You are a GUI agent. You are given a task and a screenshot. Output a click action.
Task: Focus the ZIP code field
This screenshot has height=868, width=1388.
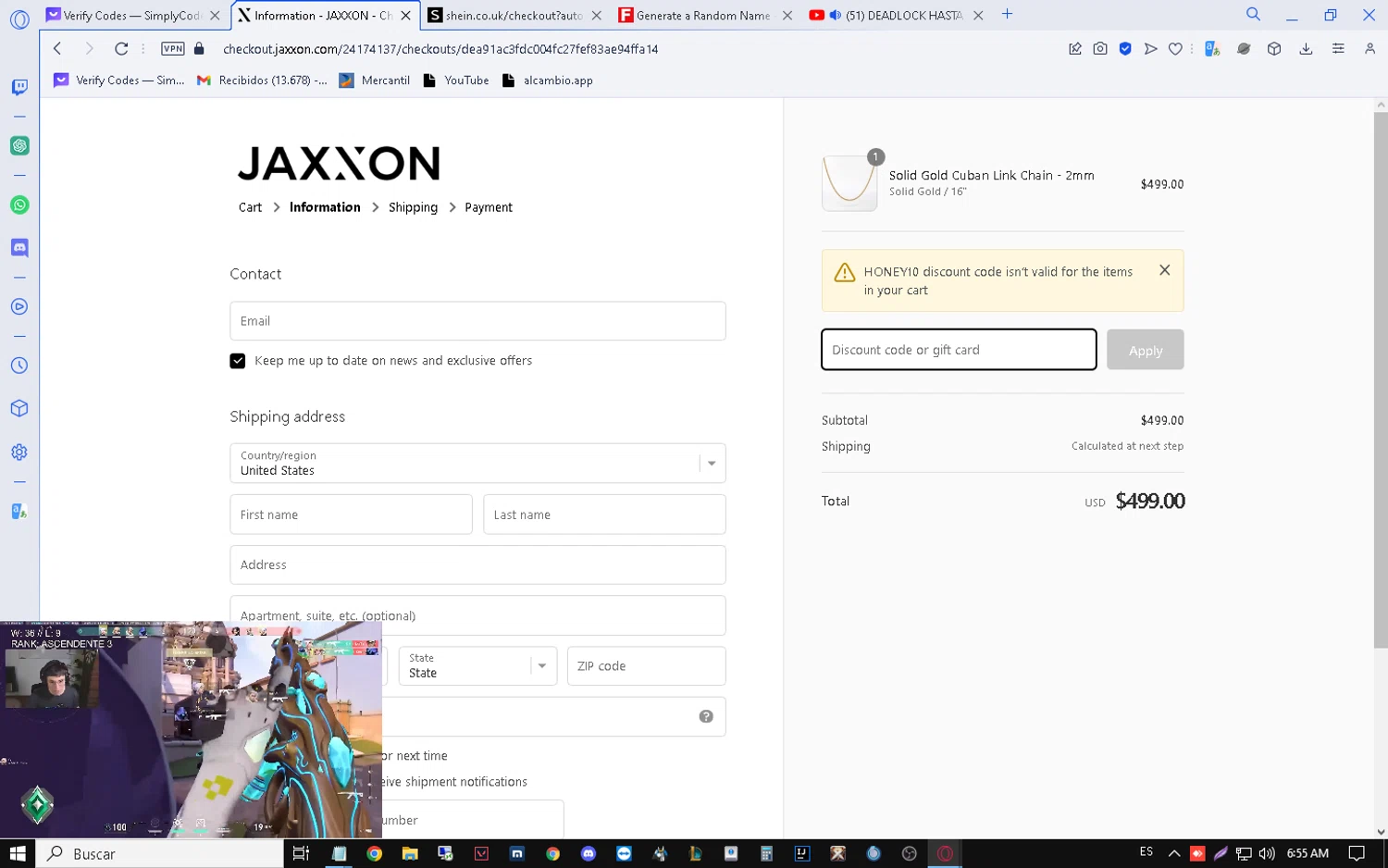646,666
